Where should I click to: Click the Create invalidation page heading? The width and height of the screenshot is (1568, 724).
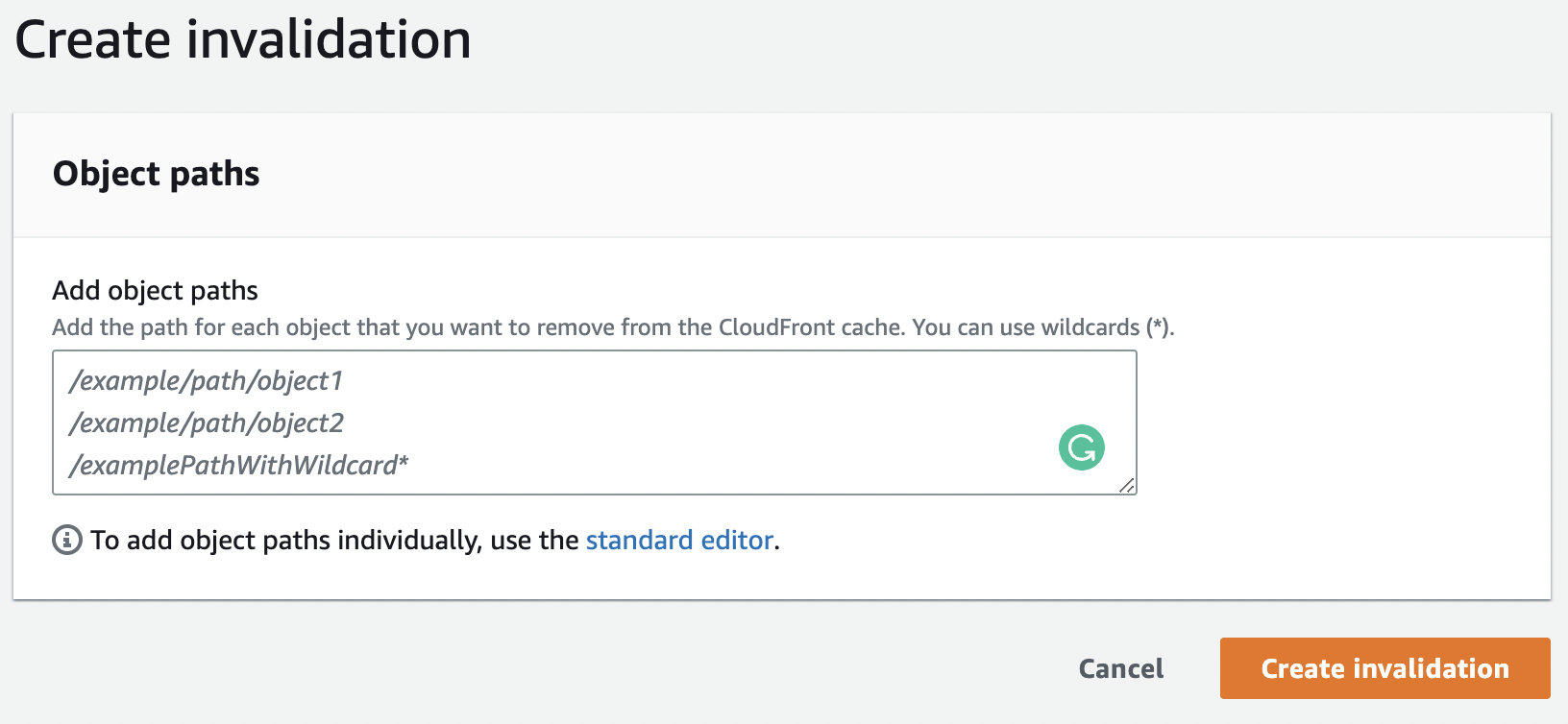(x=243, y=40)
